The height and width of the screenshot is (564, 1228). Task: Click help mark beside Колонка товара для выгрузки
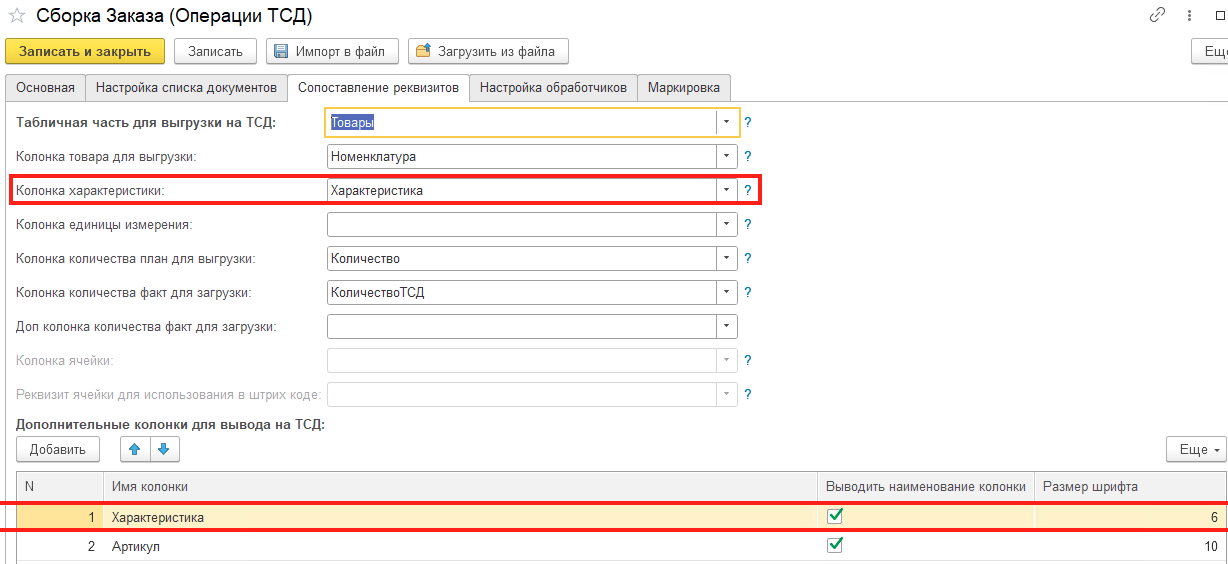[x=747, y=157]
